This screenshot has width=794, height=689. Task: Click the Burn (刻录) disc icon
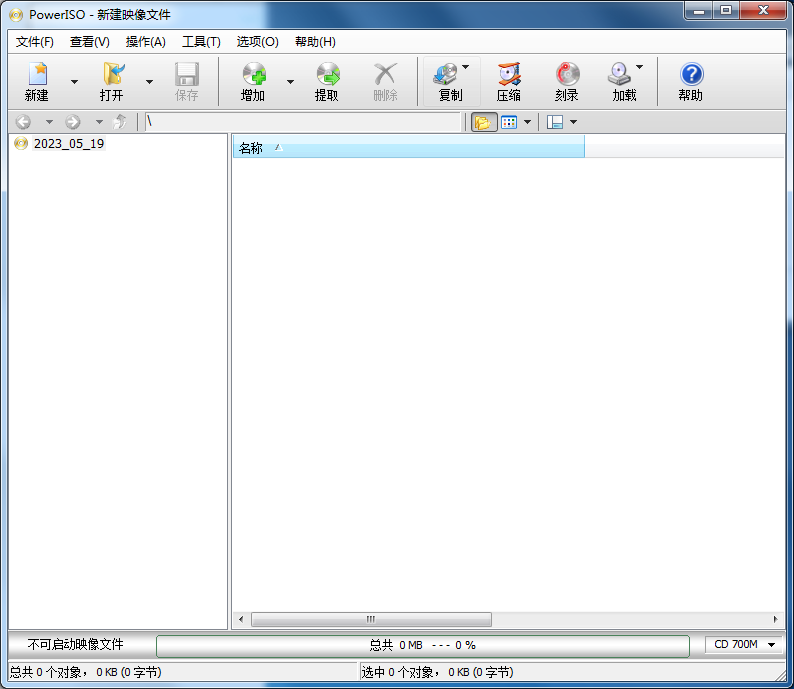tap(567, 74)
